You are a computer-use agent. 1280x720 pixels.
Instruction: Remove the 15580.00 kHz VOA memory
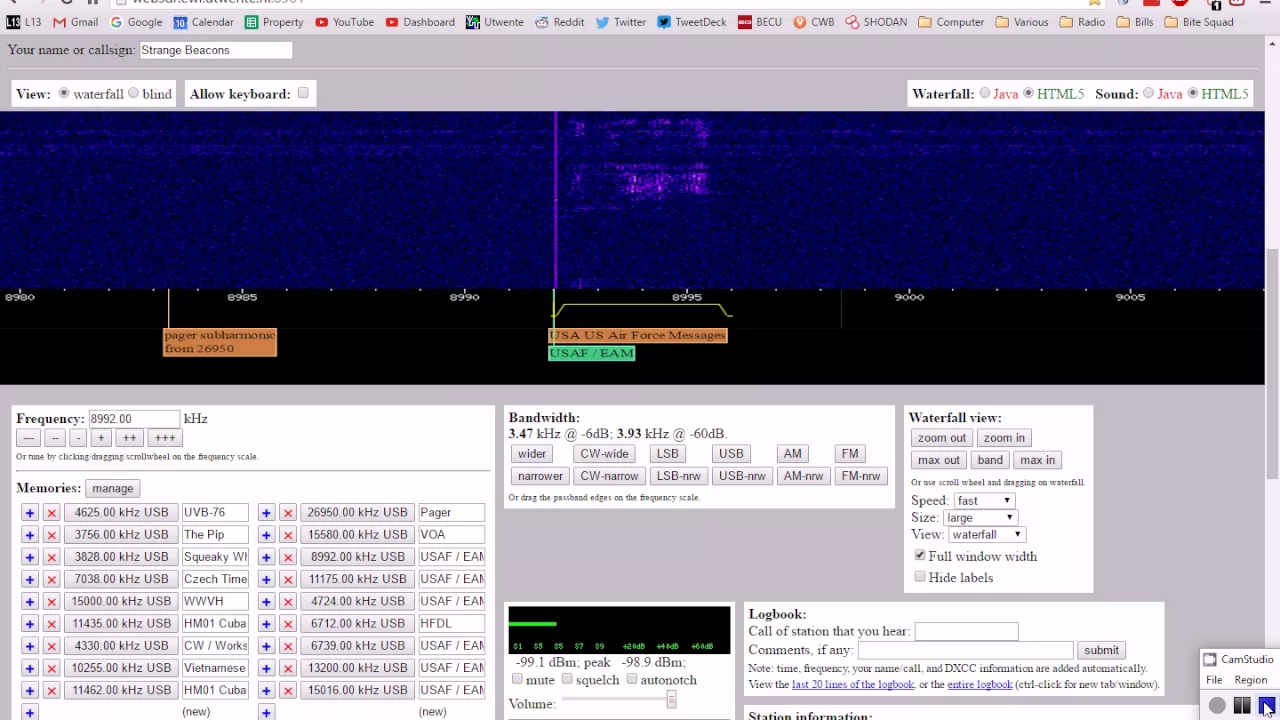[x=288, y=535]
